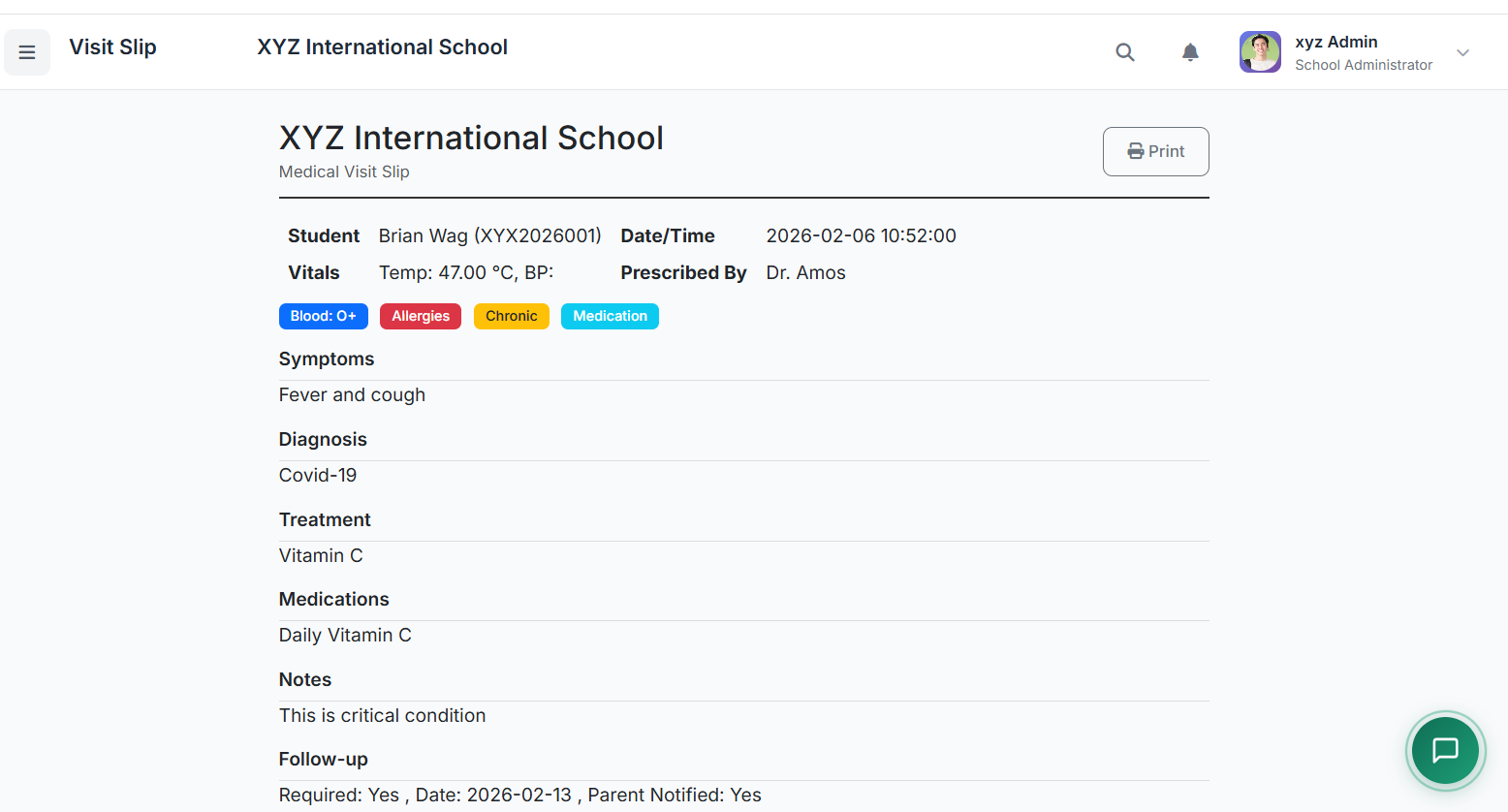Open the notifications bell
Screen dimensions: 1508x812
pos(1190,52)
